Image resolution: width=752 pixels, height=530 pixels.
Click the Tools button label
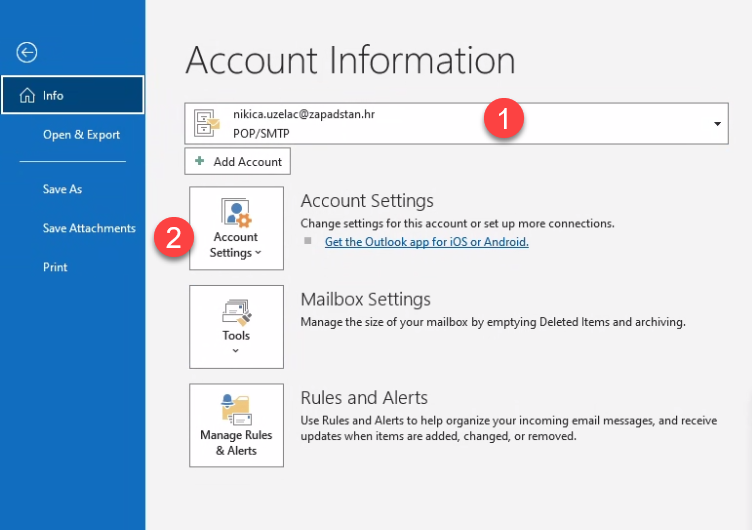click(236, 335)
